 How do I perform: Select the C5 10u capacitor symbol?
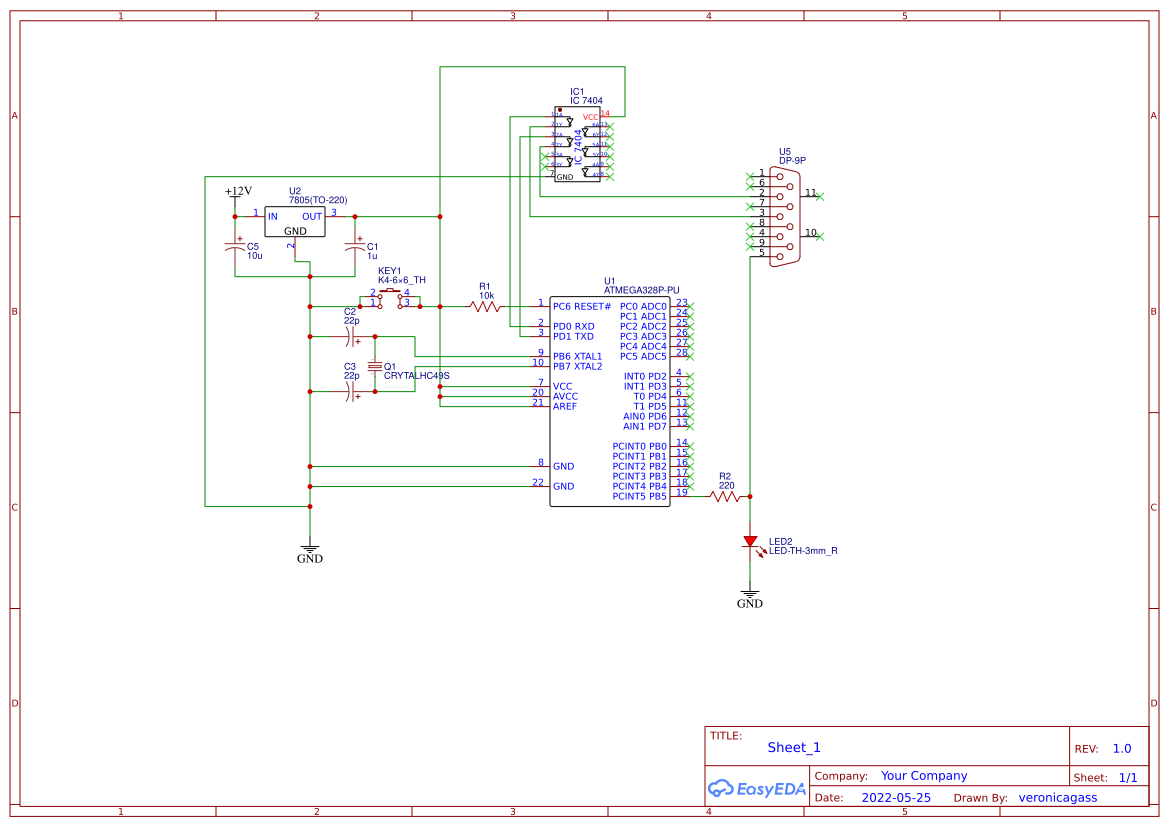coord(235,248)
